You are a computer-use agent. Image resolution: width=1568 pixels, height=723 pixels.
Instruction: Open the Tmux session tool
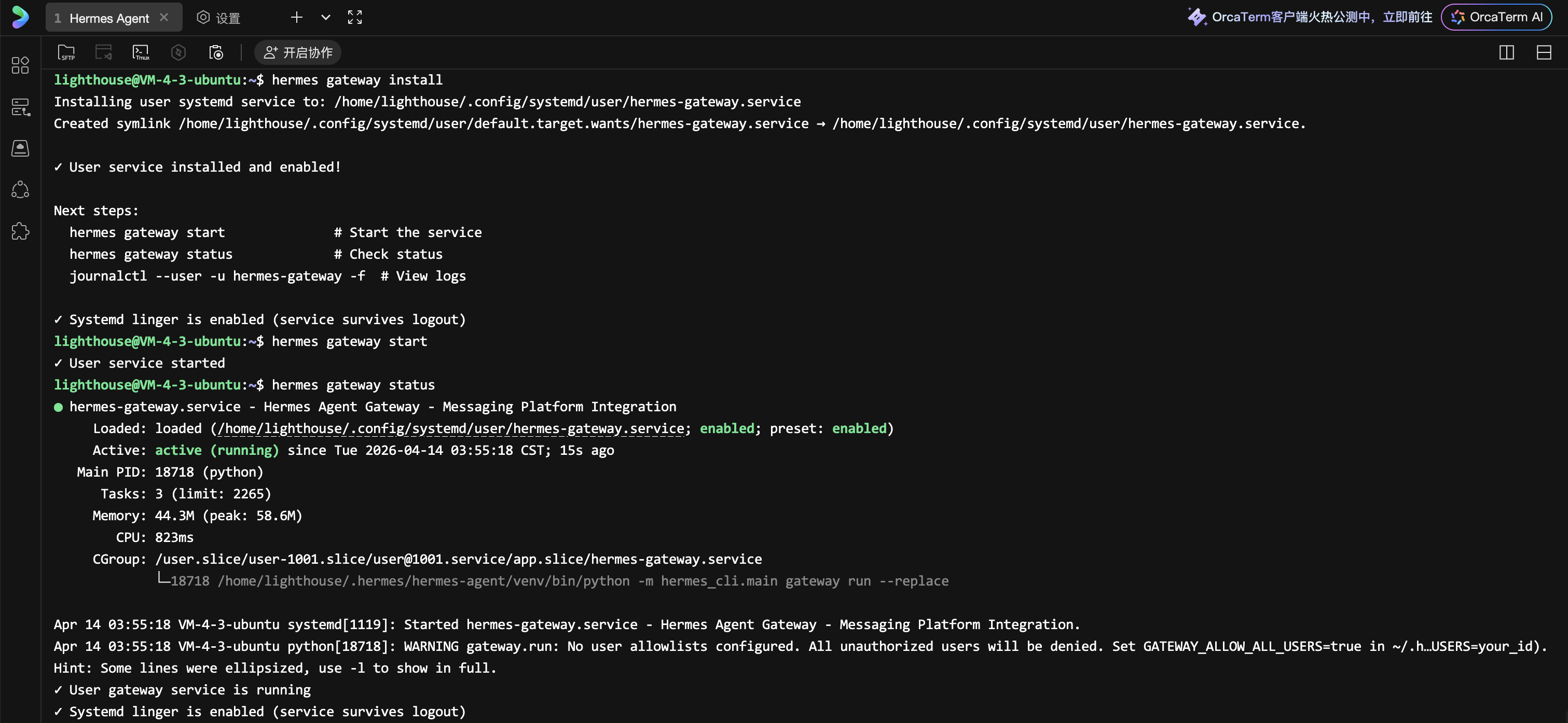pyautogui.click(x=141, y=52)
